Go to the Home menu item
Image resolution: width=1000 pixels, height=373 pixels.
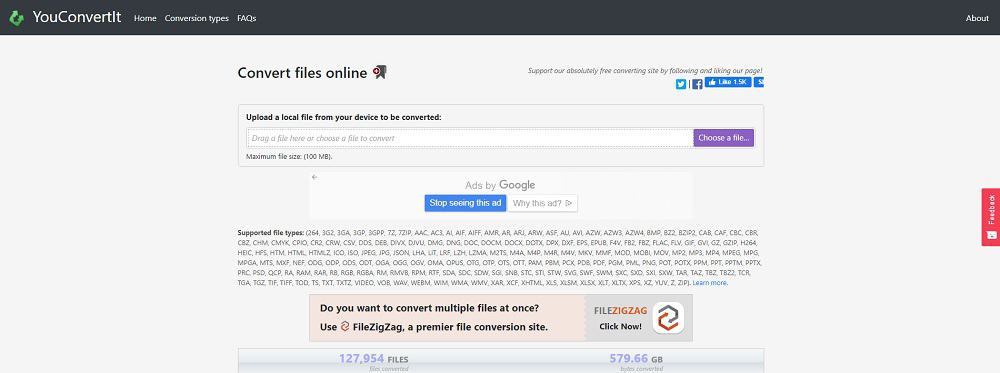[145, 18]
